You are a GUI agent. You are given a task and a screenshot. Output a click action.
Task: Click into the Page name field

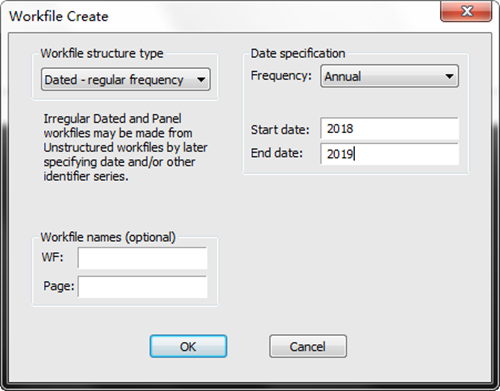click(142, 286)
